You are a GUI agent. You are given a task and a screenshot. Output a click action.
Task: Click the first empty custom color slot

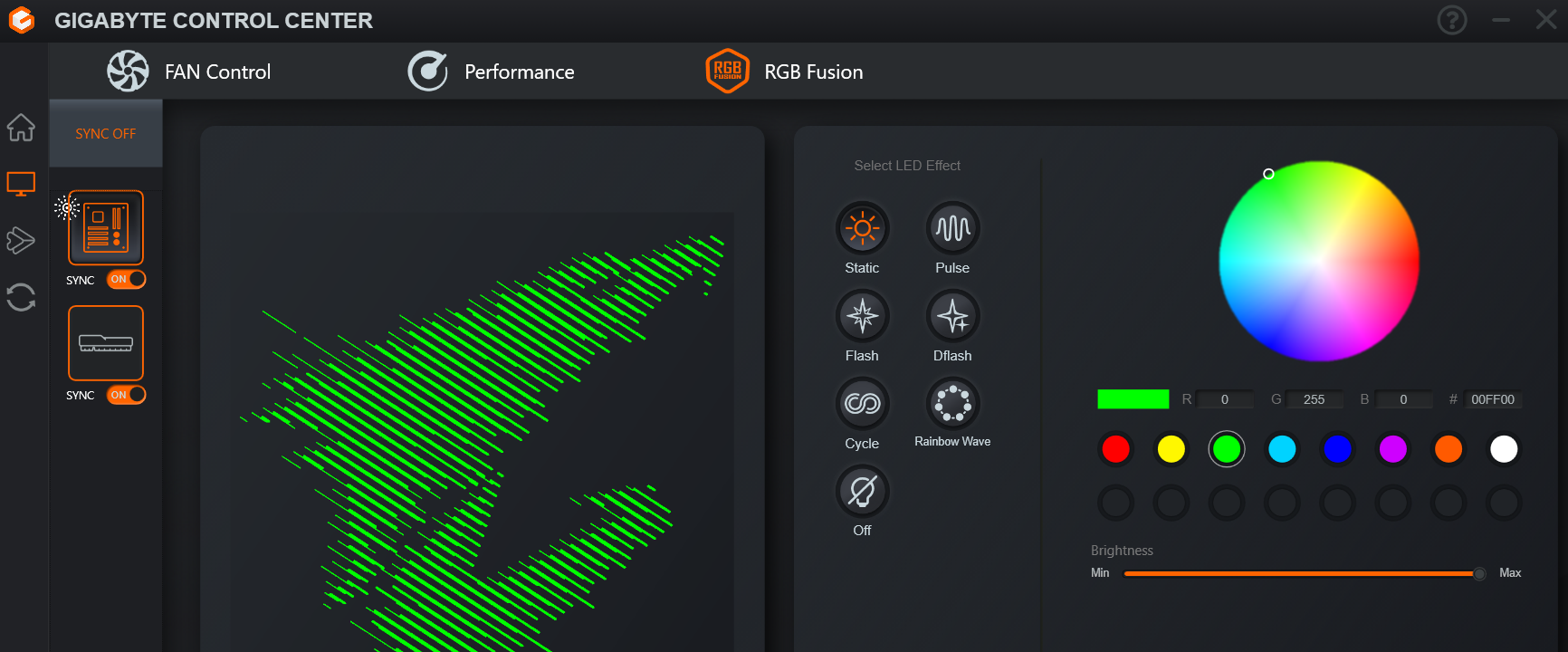click(x=1116, y=503)
